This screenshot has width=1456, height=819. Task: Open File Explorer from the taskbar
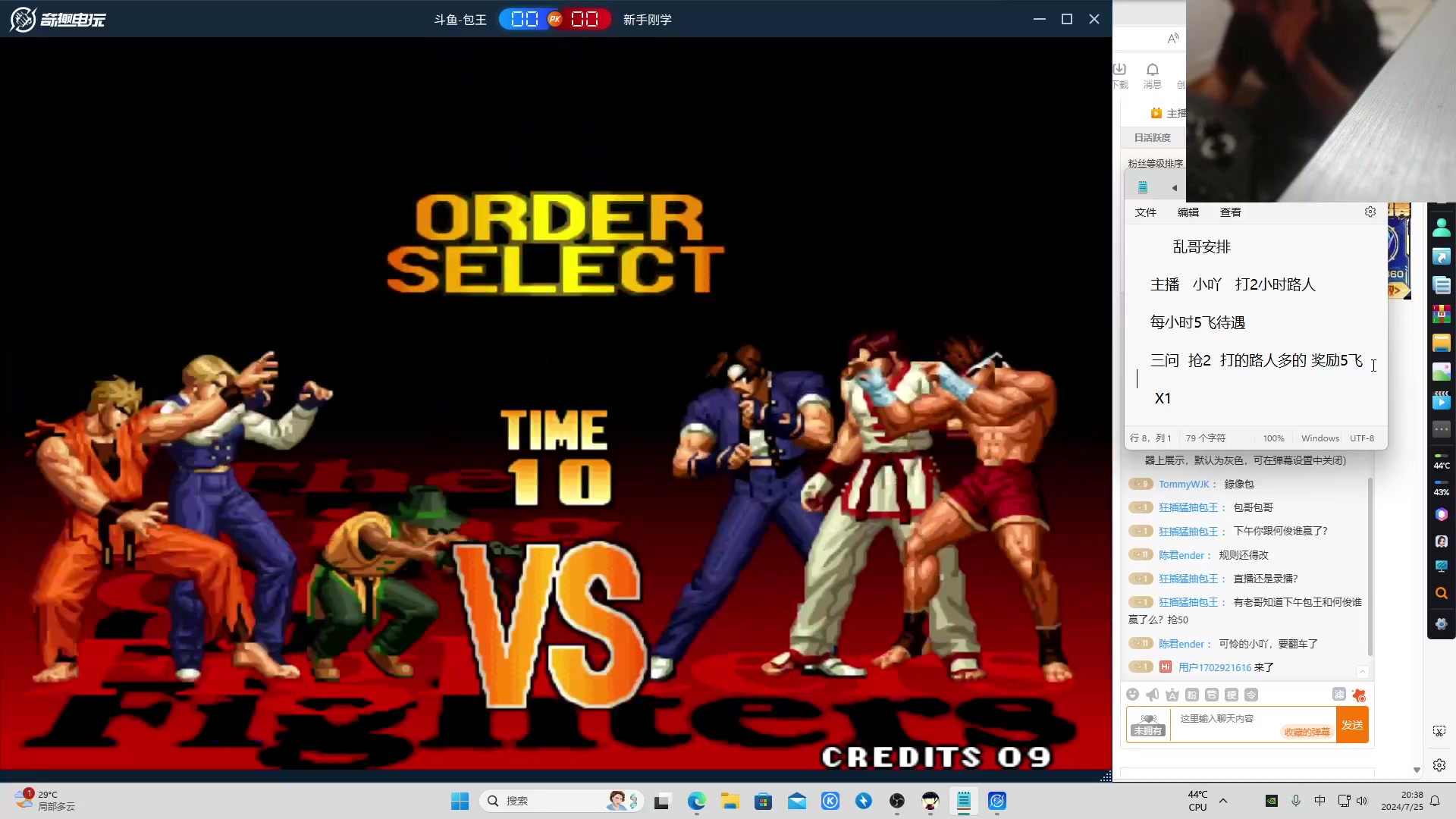730,801
